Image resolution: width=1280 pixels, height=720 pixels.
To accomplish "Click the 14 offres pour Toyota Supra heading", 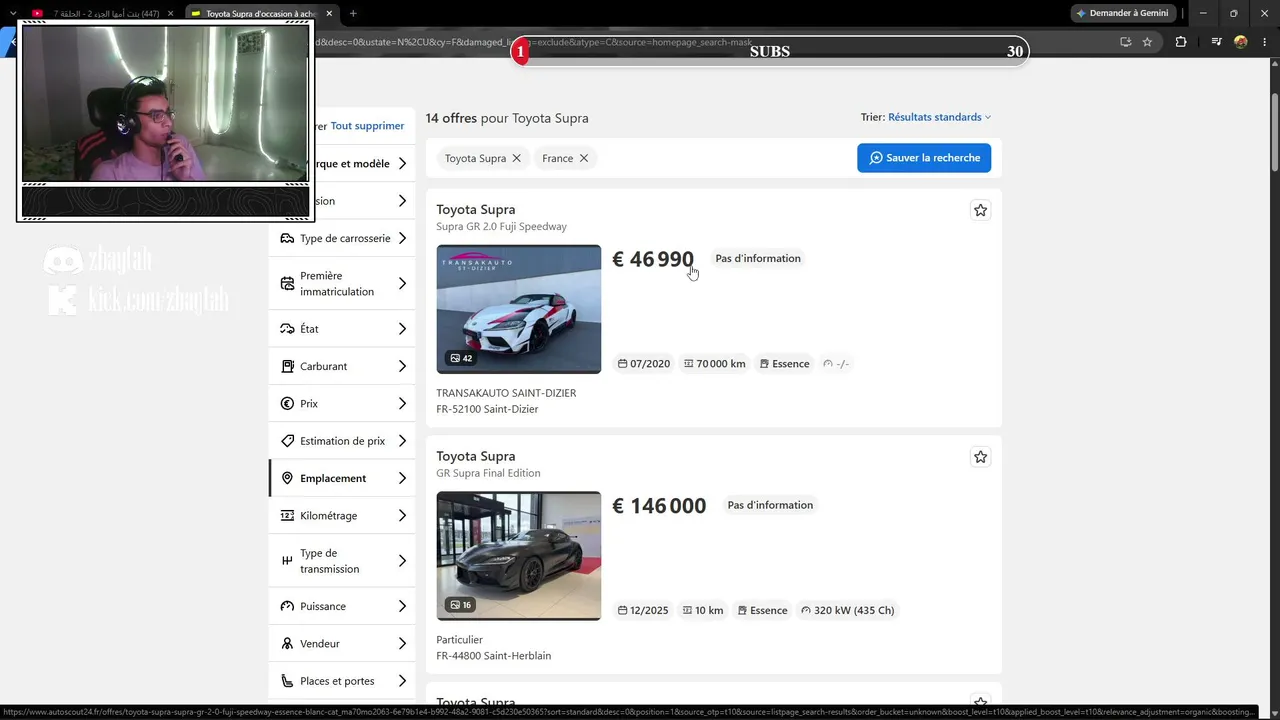I will pyautogui.click(x=507, y=118).
